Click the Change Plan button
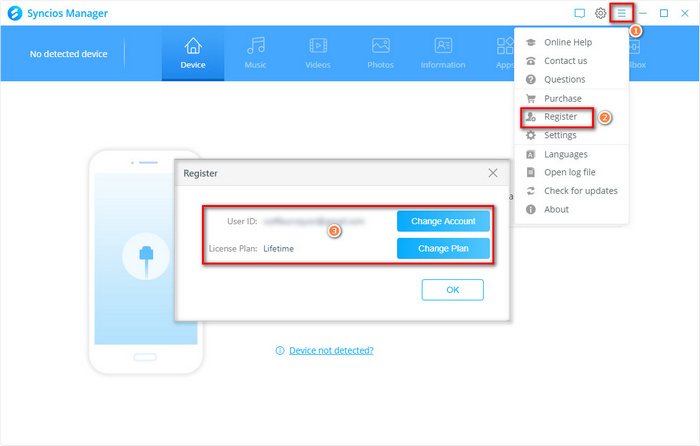This screenshot has width=700, height=446. (x=443, y=248)
